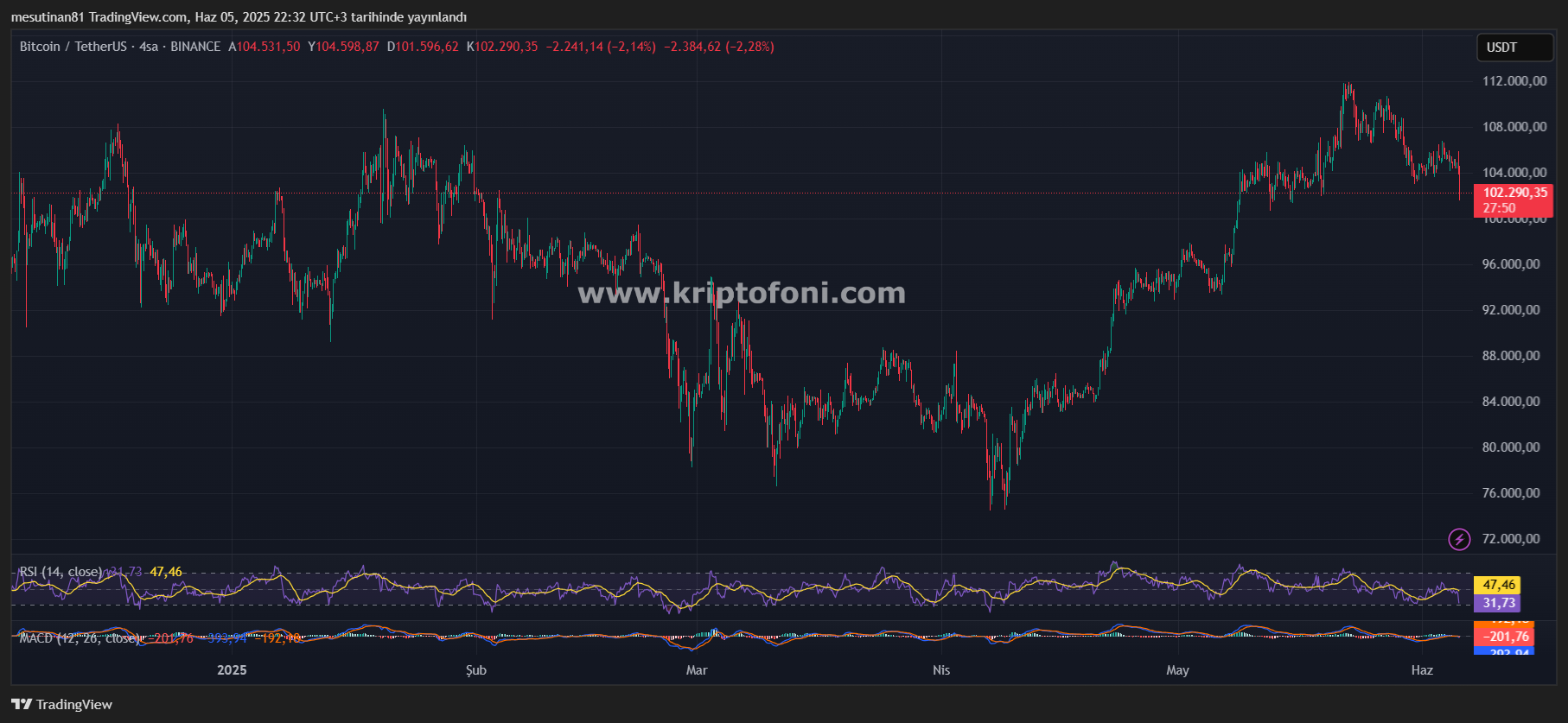1568x723 pixels.
Task: Select the 4sa timeframe label
Action: (x=149, y=47)
